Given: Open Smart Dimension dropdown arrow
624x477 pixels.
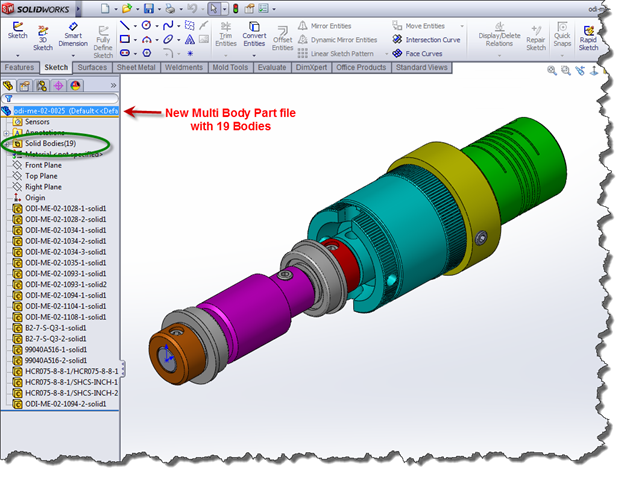Looking at the screenshot, I should tap(73, 55).
